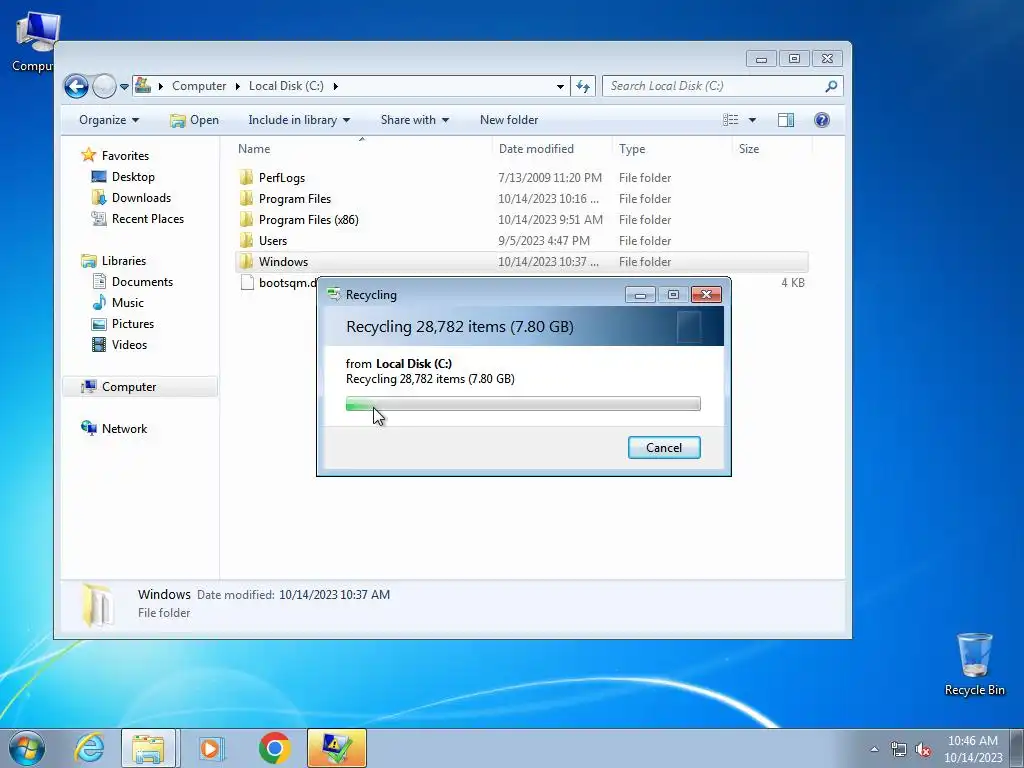Click Libraries in the navigation pane
The width and height of the screenshot is (1024, 768).
click(x=123, y=261)
